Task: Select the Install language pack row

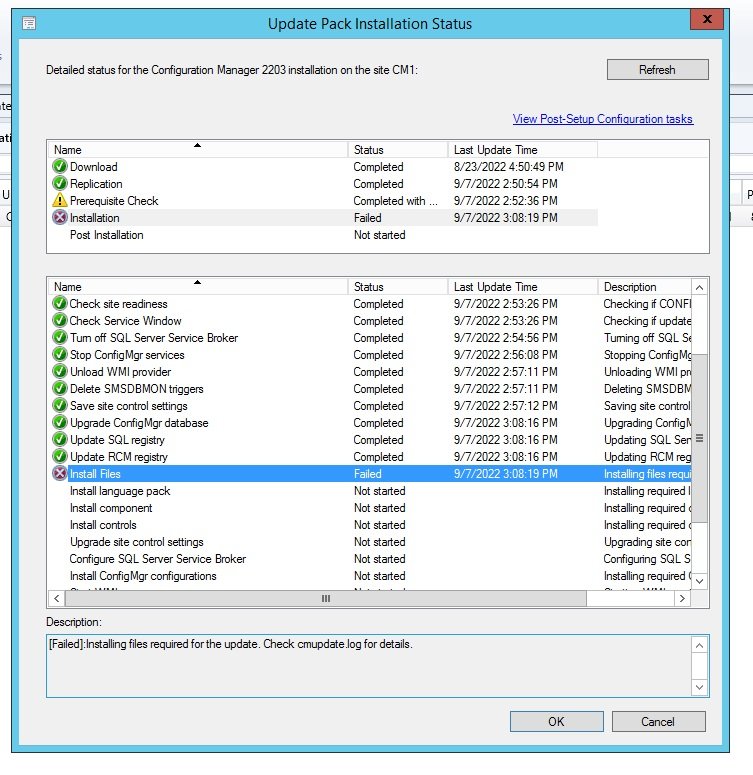Action: click(369, 491)
